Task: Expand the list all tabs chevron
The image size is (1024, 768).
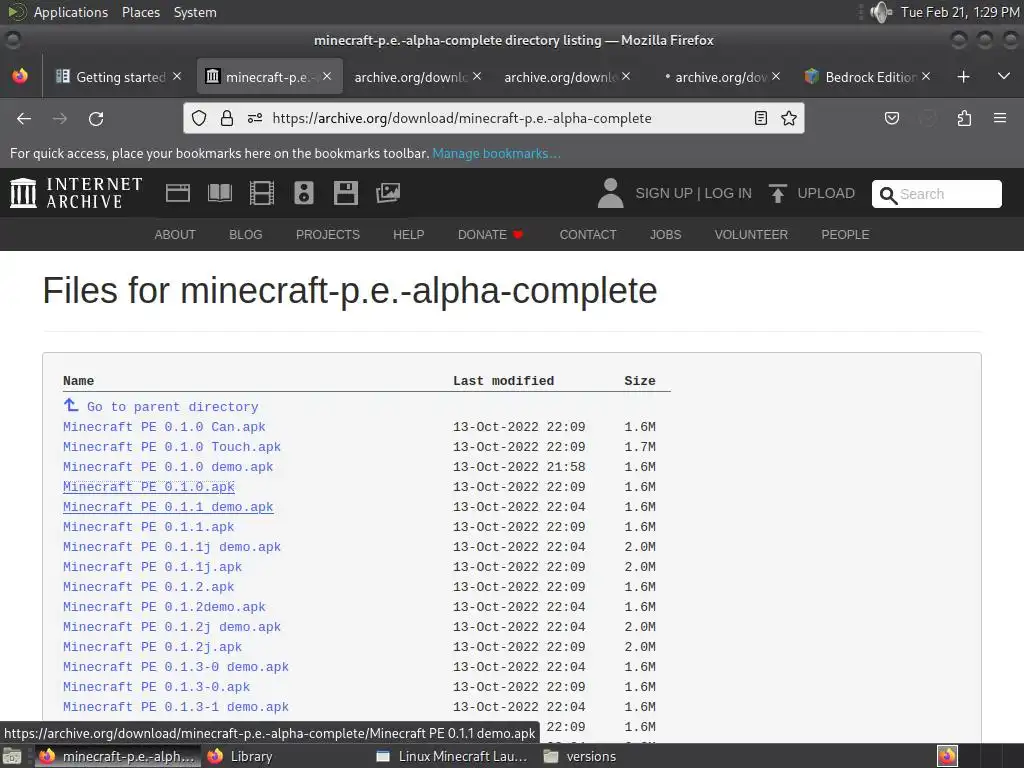Action: coord(1004,76)
